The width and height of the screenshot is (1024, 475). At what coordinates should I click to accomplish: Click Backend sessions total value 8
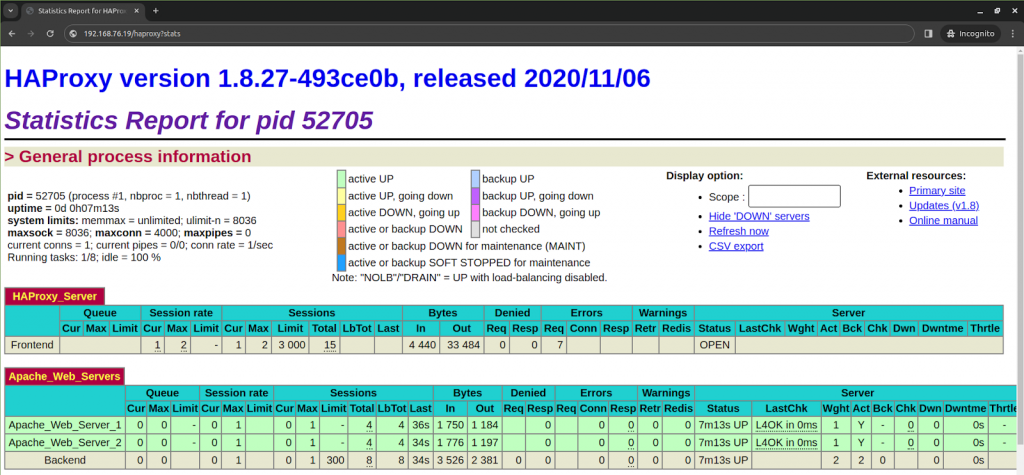pyautogui.click(x=370, y=460)
